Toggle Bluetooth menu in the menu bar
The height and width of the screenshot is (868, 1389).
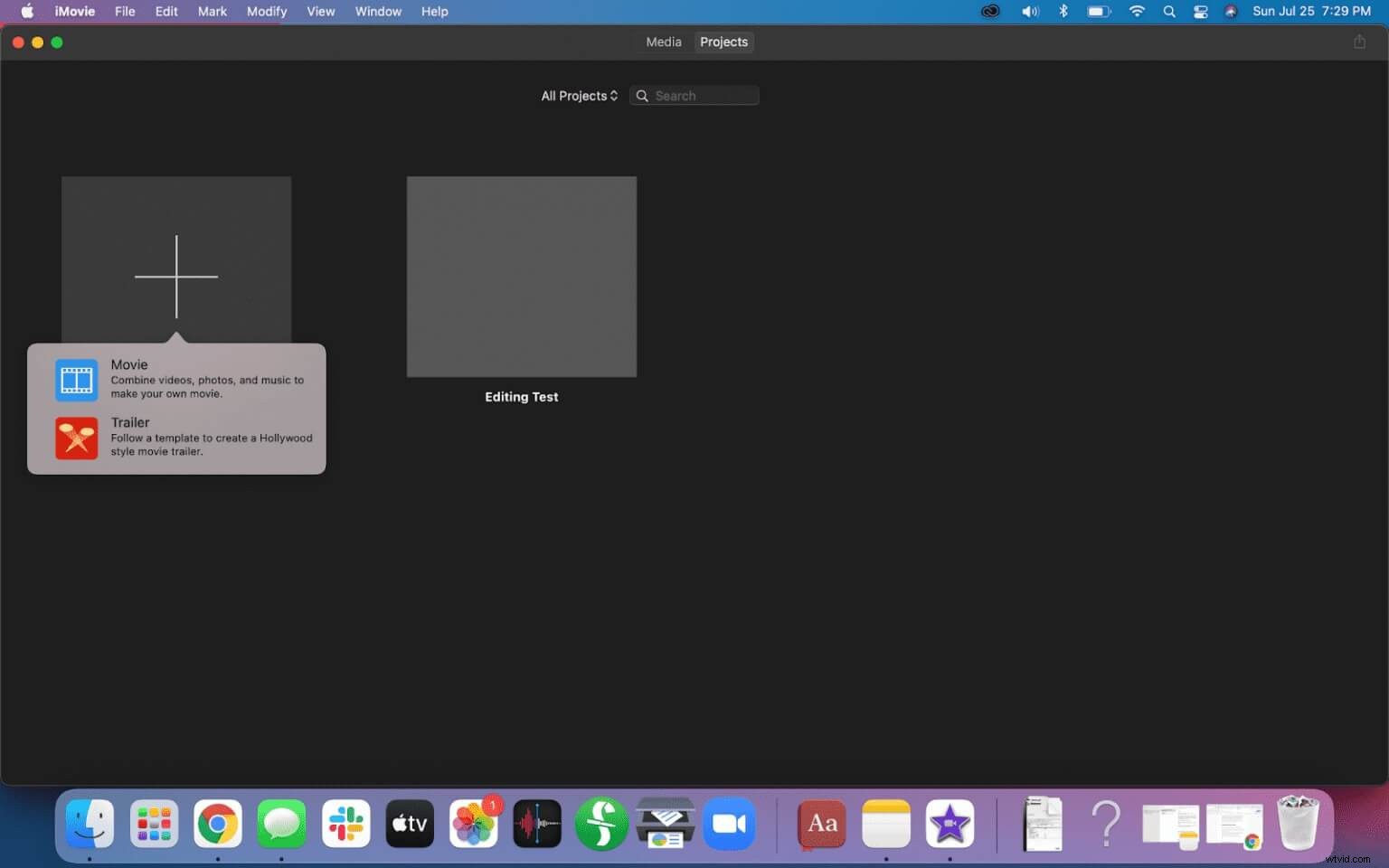coord(1063,12)
